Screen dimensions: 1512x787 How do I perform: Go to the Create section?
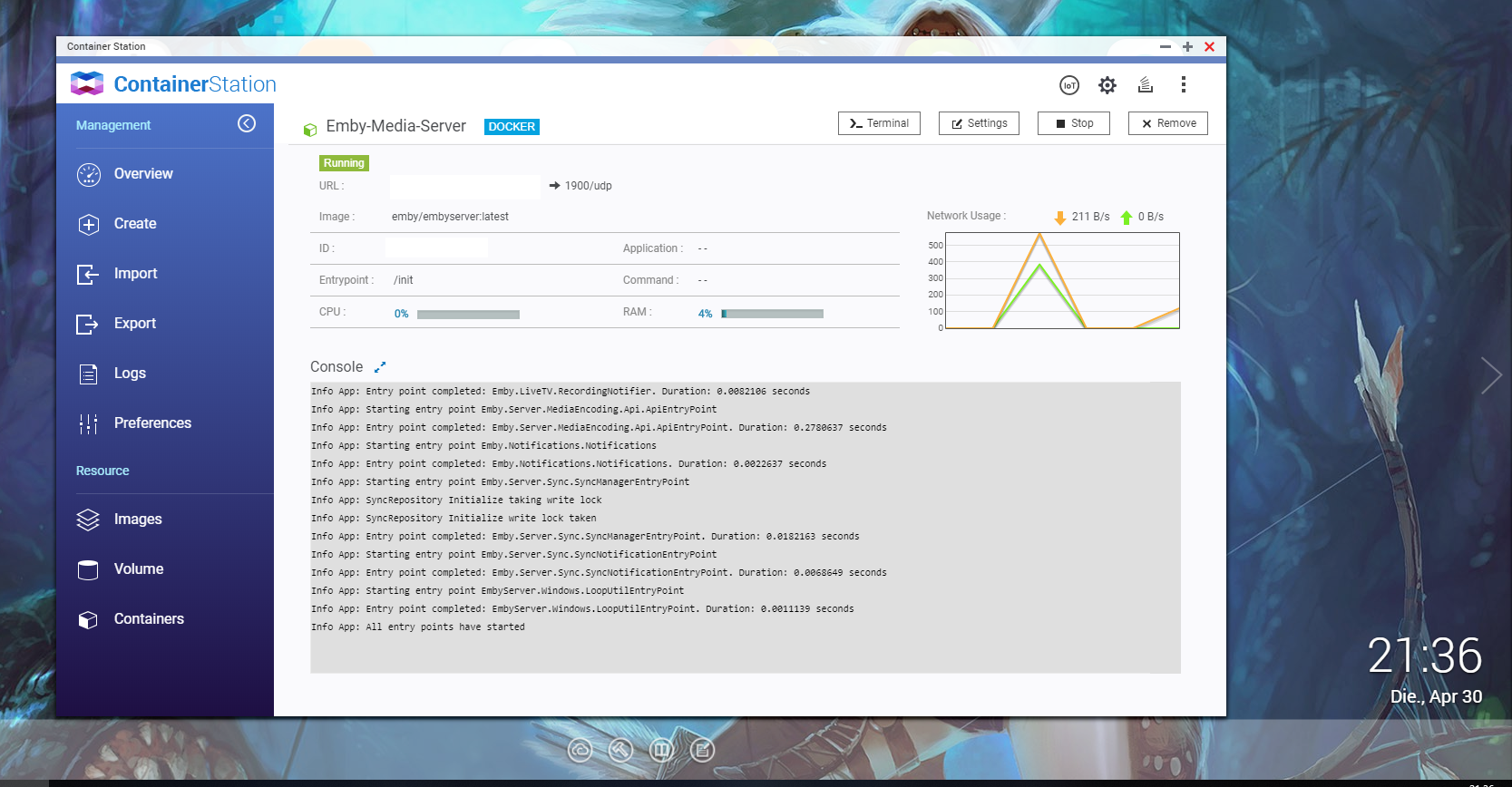pyautogui.click(x=135, y=224)
